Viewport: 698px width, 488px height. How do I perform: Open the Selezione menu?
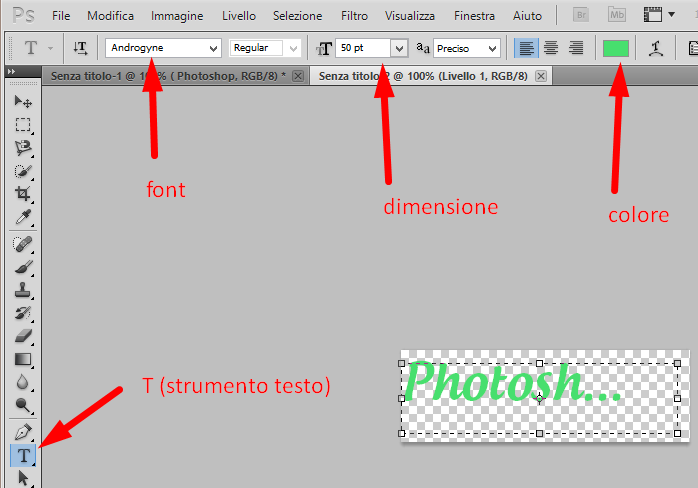(297, 16)
